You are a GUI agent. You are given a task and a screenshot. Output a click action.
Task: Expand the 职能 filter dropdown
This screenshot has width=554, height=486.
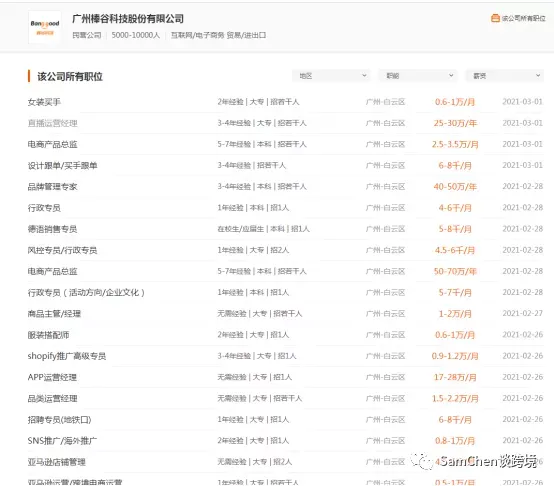(x=418, y=76)
